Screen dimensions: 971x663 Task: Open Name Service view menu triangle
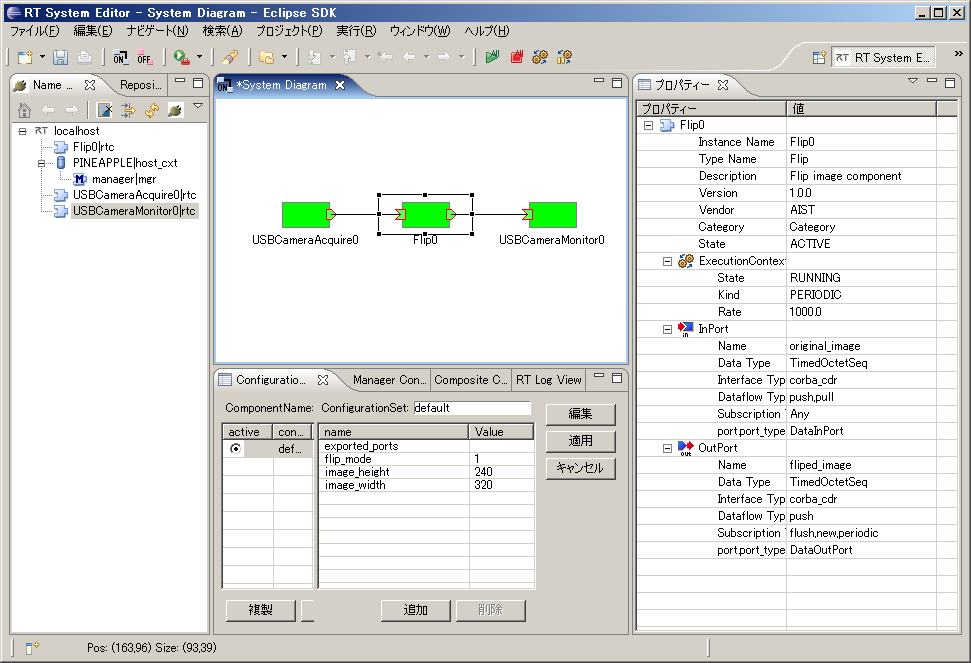(198, 106)
